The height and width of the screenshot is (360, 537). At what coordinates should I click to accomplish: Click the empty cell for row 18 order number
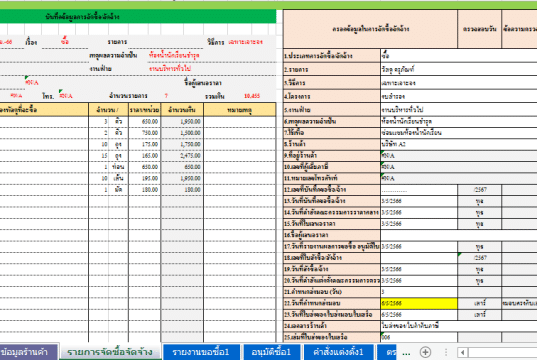click(x=419, y=258)
